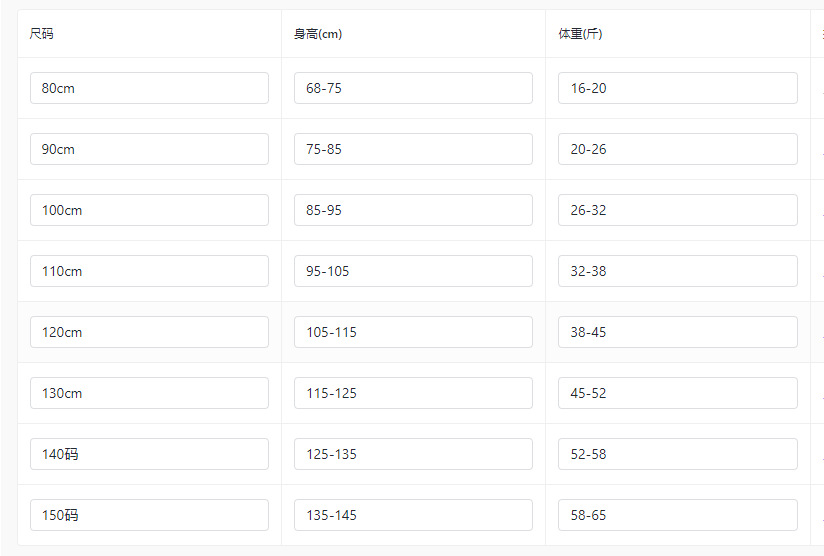The height and width of the screenshot is (556, 824).
Task: Click the height input showing 75-85
Action: point(413,149)
